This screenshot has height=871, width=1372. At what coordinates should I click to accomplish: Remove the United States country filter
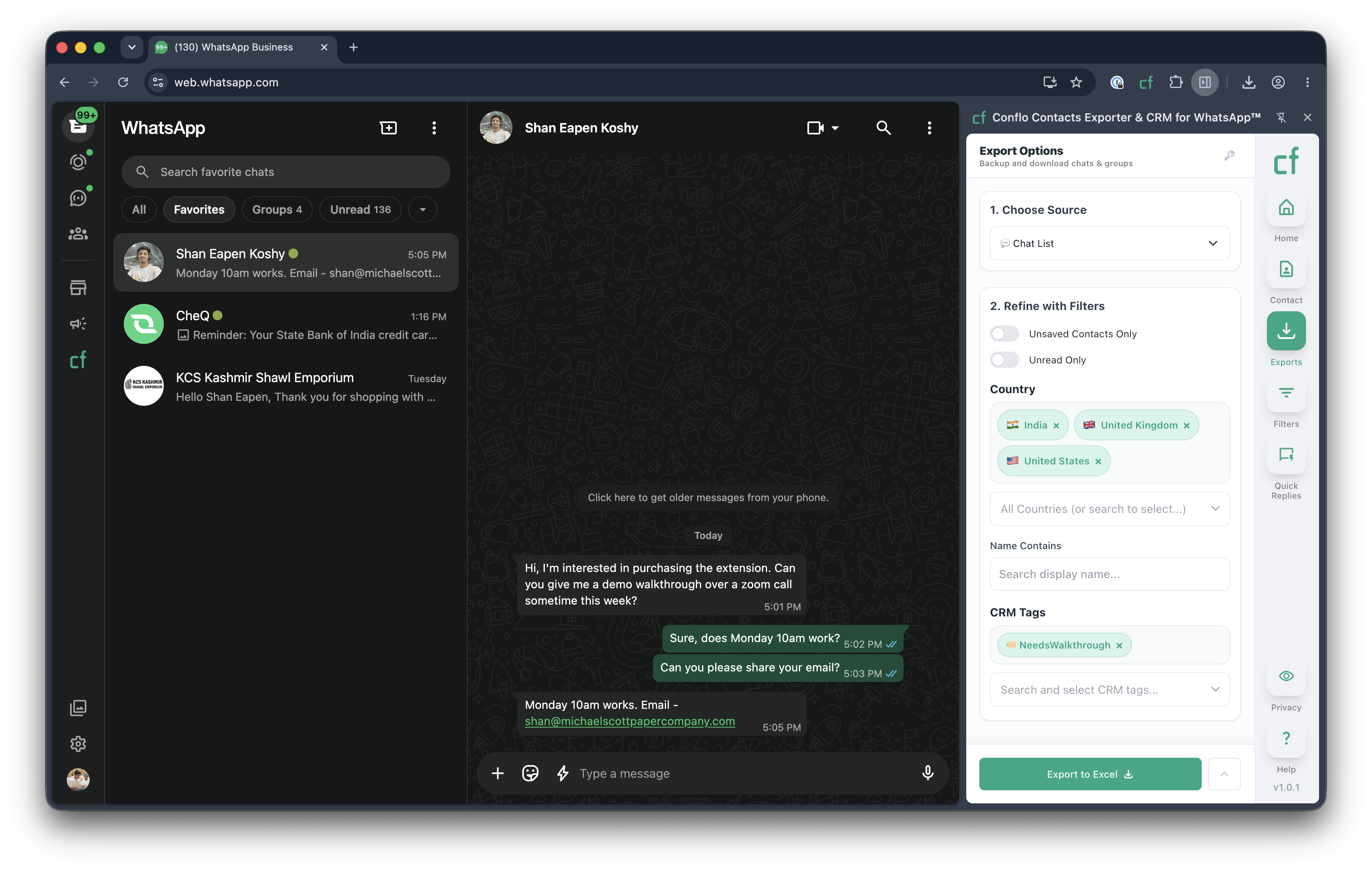pos(1098,462)
